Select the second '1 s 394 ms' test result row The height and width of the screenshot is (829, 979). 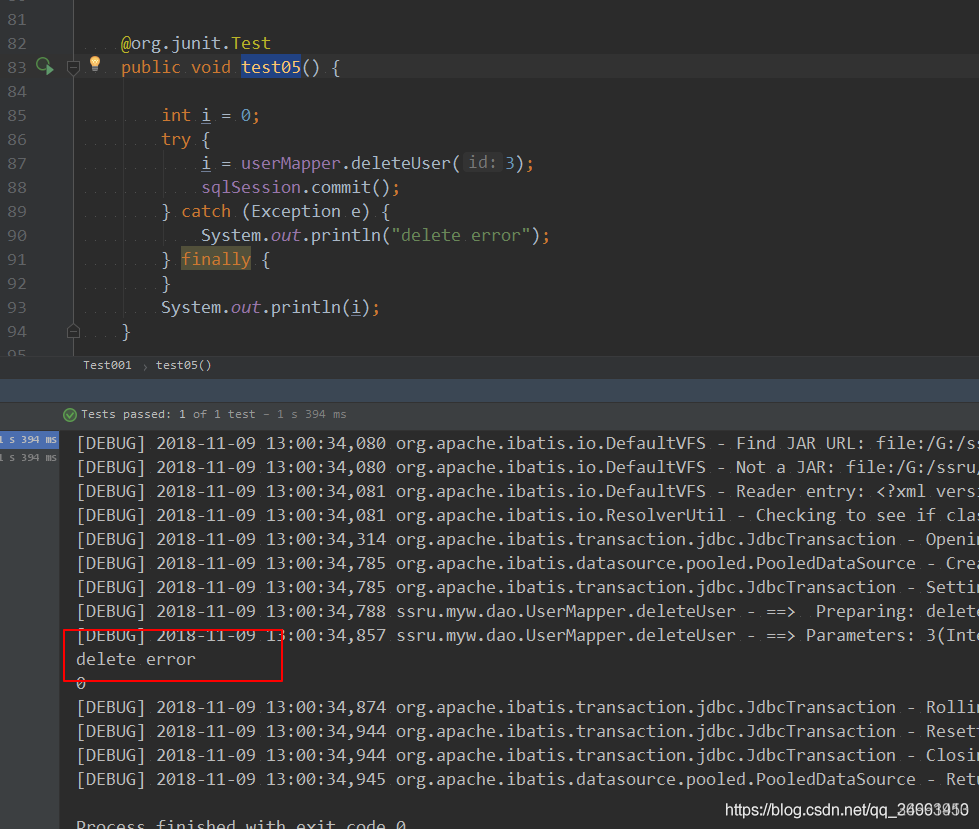pyautogui.click(x=29, y=458)
